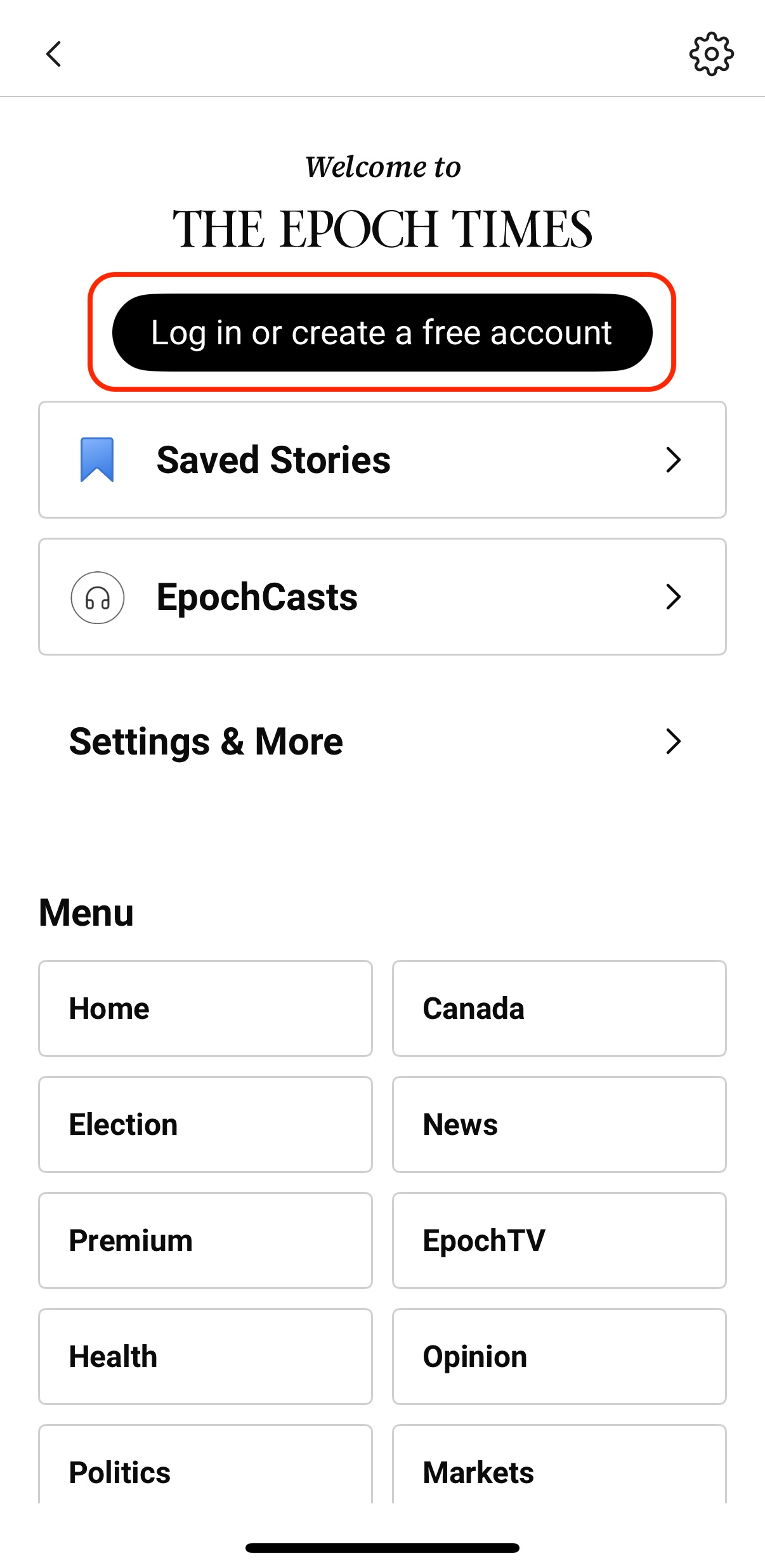This screenshot has width=765, height=1568.
Task: Open the Health section
Action: tap(205, 1356)
